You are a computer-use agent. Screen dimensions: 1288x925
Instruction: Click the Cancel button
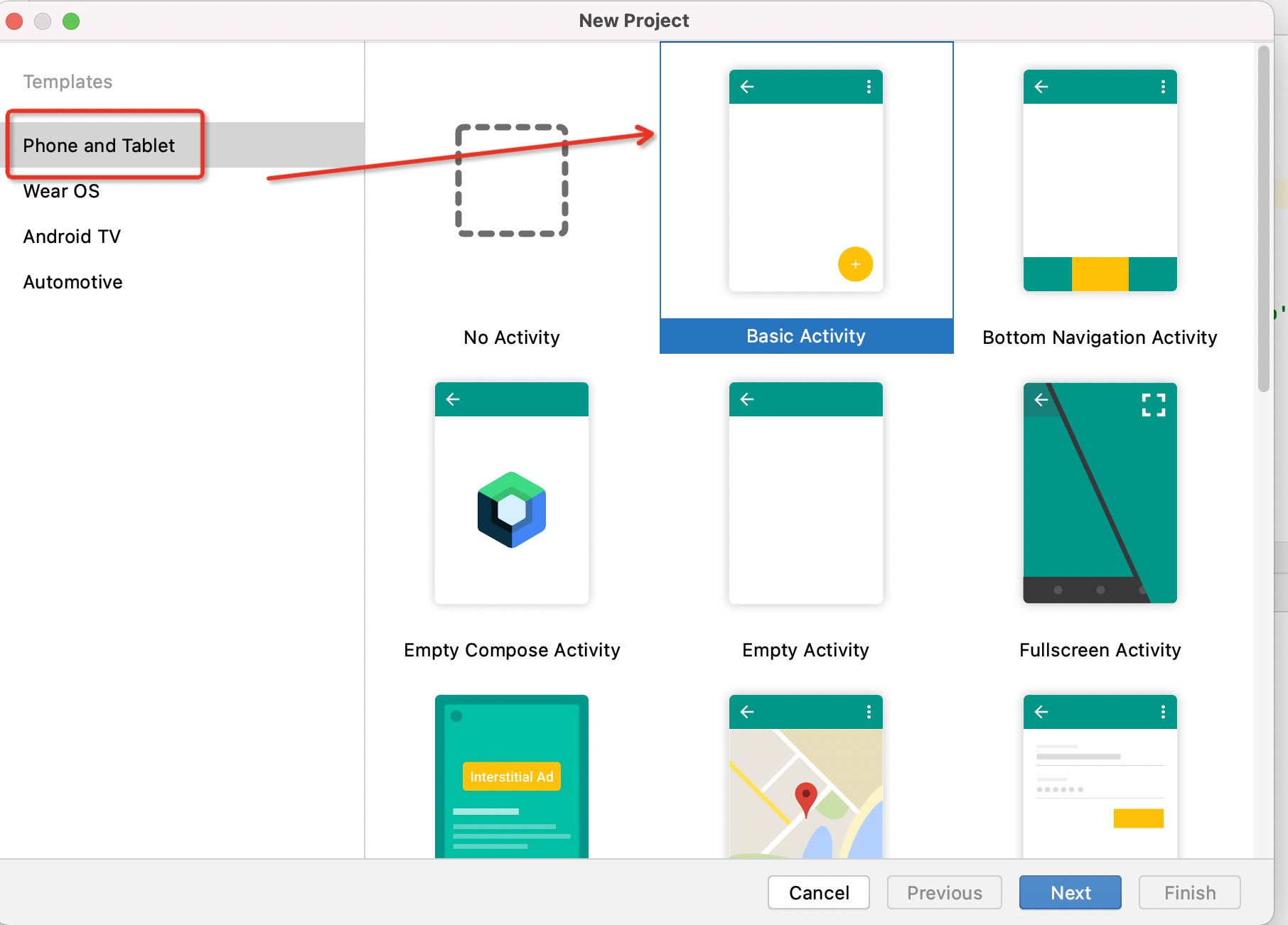[819, 892]
